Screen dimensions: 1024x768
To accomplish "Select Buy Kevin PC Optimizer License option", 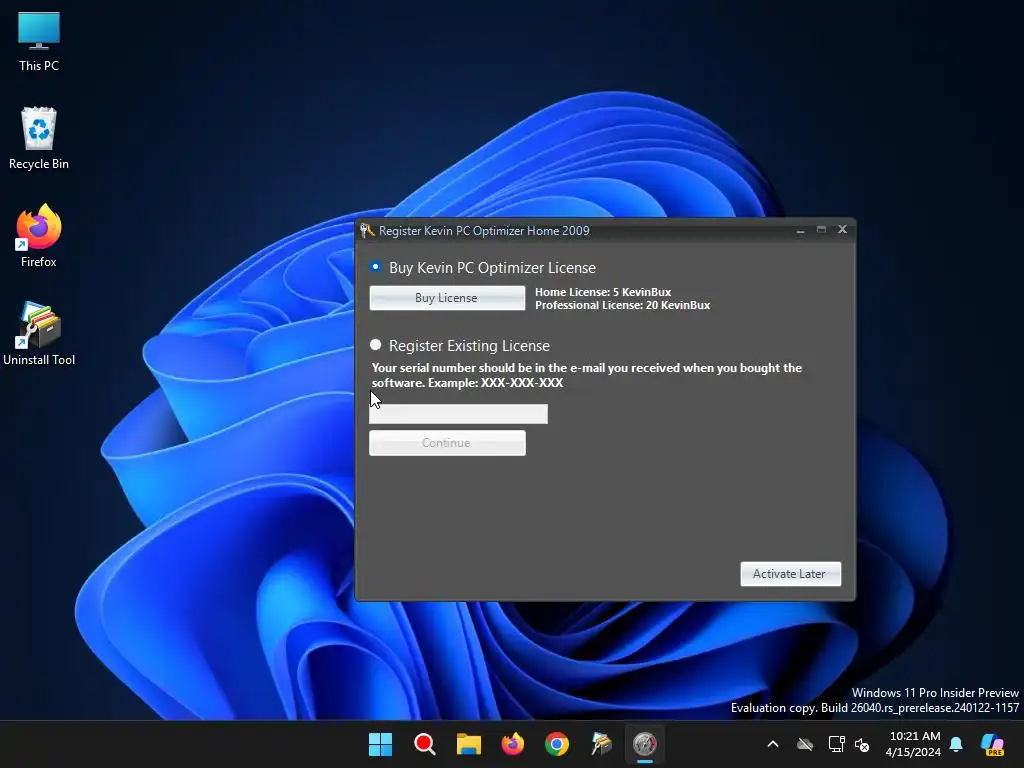I will tap(376, 266).
